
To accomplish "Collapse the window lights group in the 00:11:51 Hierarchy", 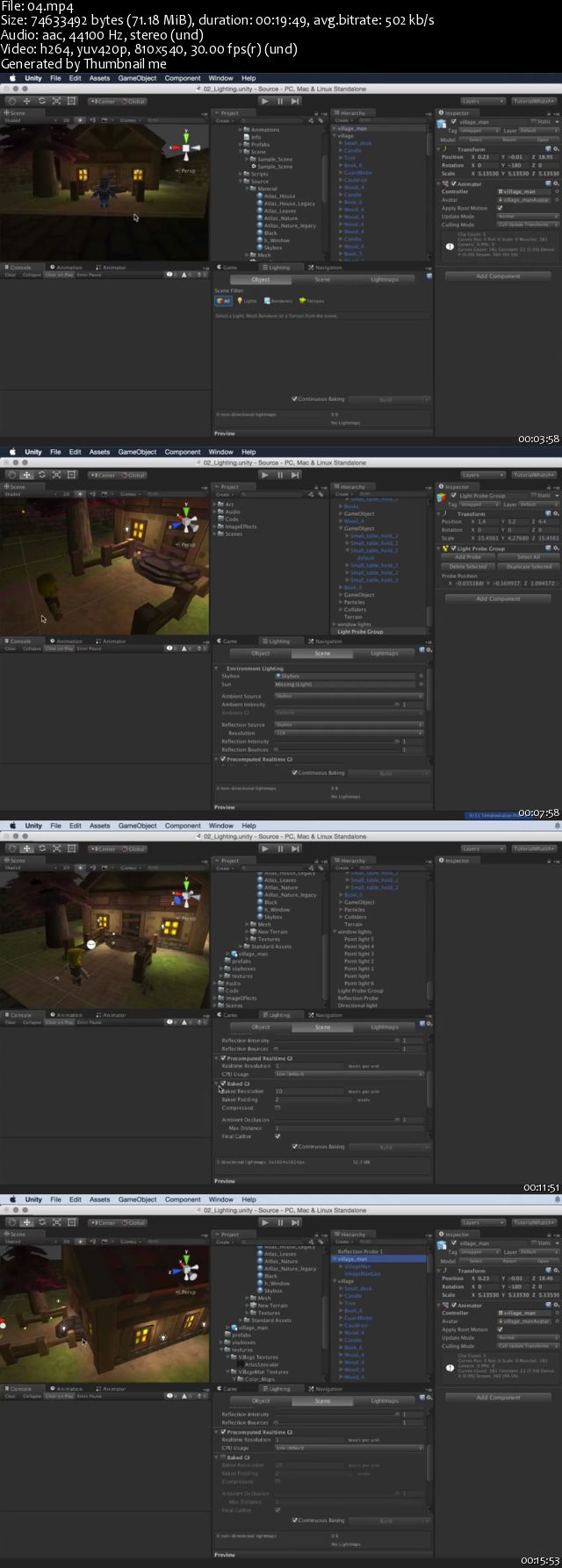I will point(335,932).
